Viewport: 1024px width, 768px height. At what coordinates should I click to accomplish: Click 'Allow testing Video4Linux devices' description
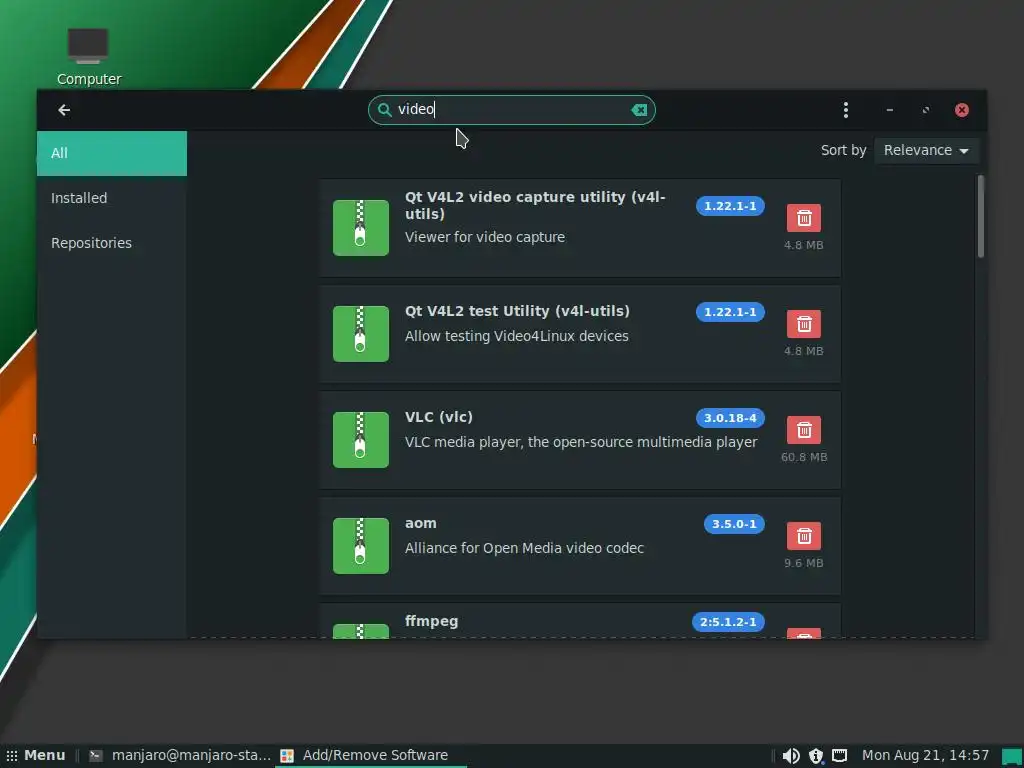517,336
